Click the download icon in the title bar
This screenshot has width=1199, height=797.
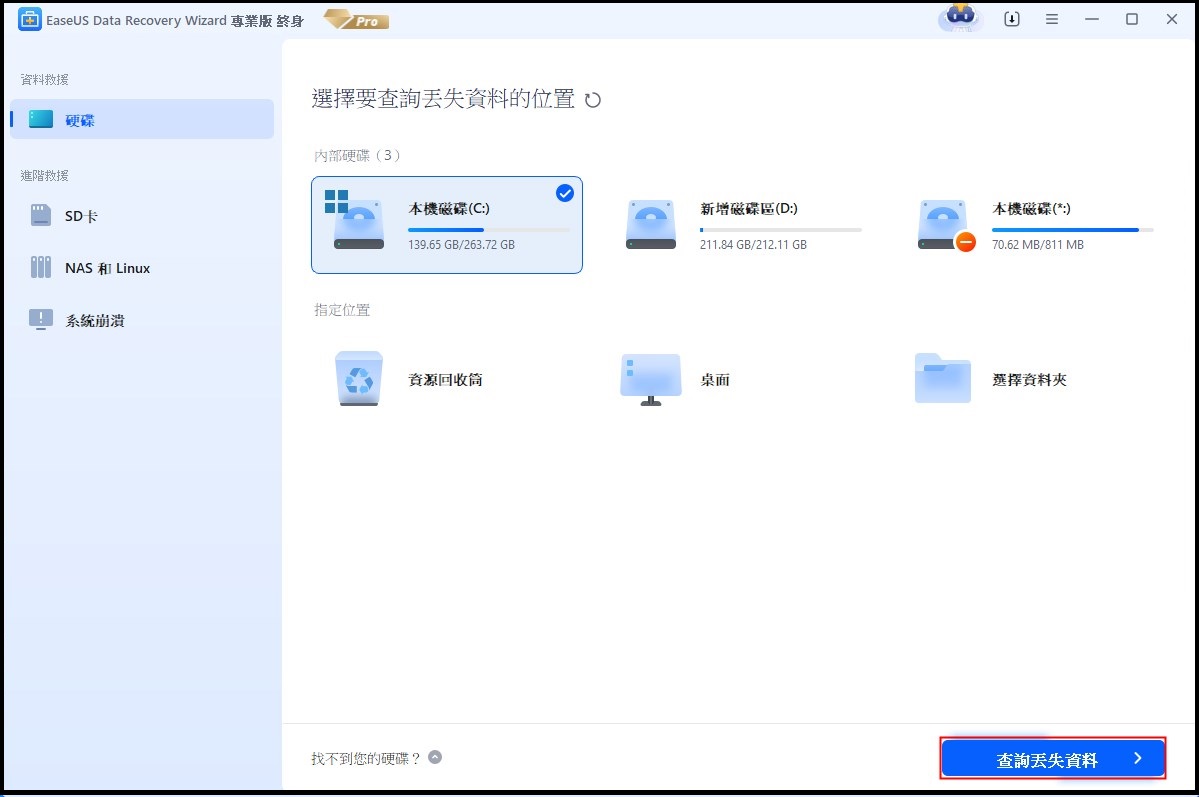point(1011,18)
